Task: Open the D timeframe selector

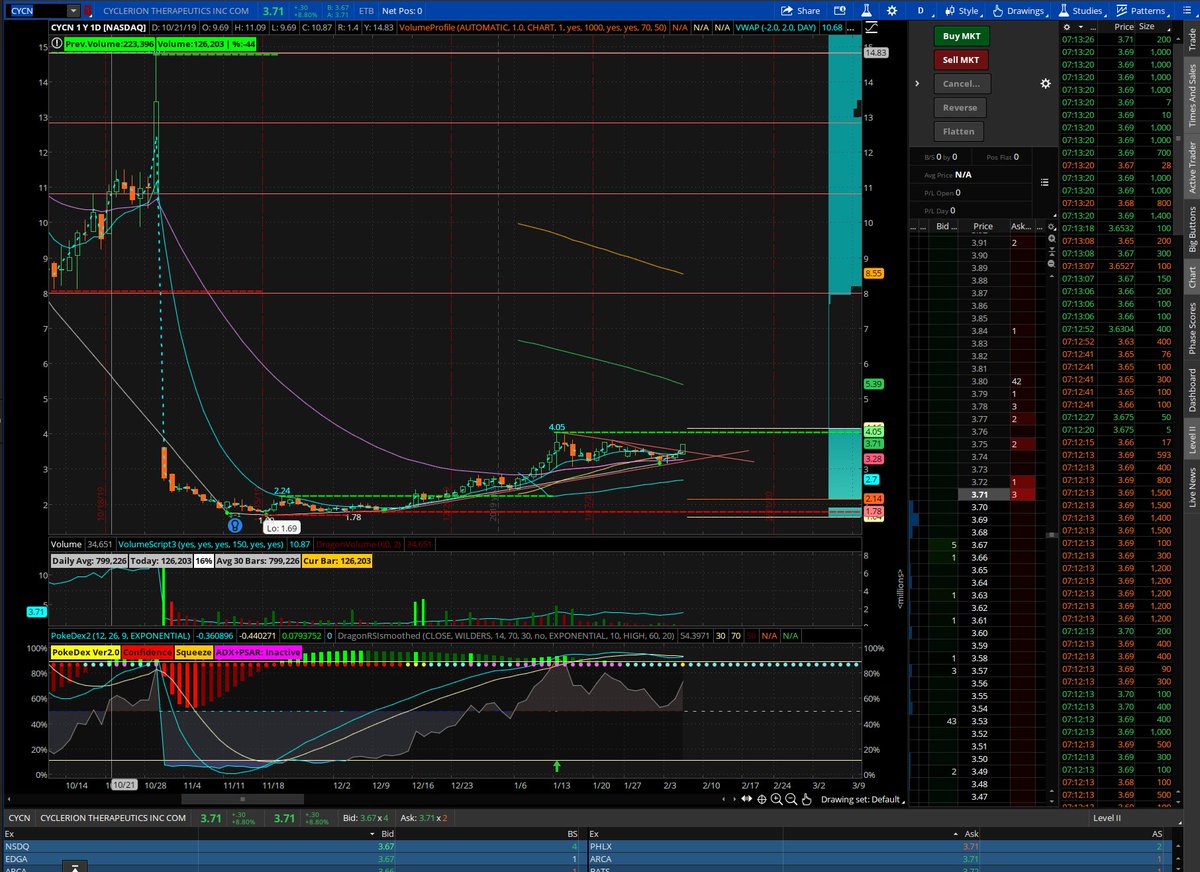Action: 920,10
